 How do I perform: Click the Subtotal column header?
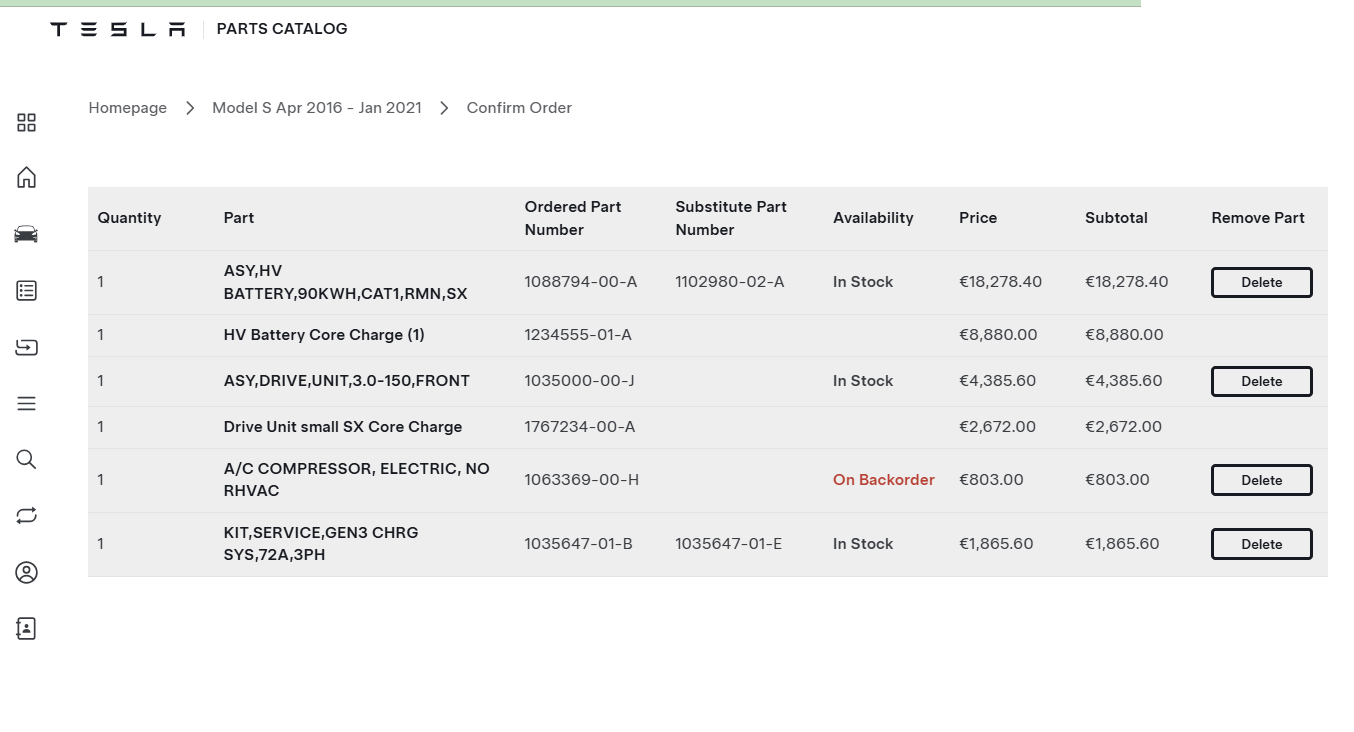(x=1116, y=218)
